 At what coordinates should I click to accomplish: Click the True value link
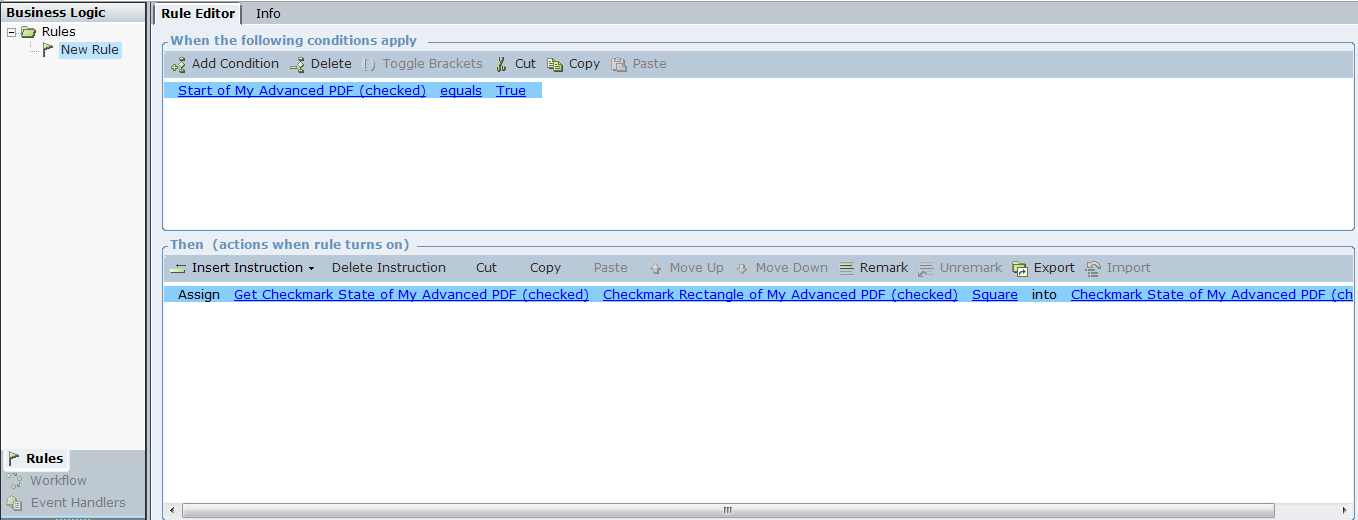510,91
